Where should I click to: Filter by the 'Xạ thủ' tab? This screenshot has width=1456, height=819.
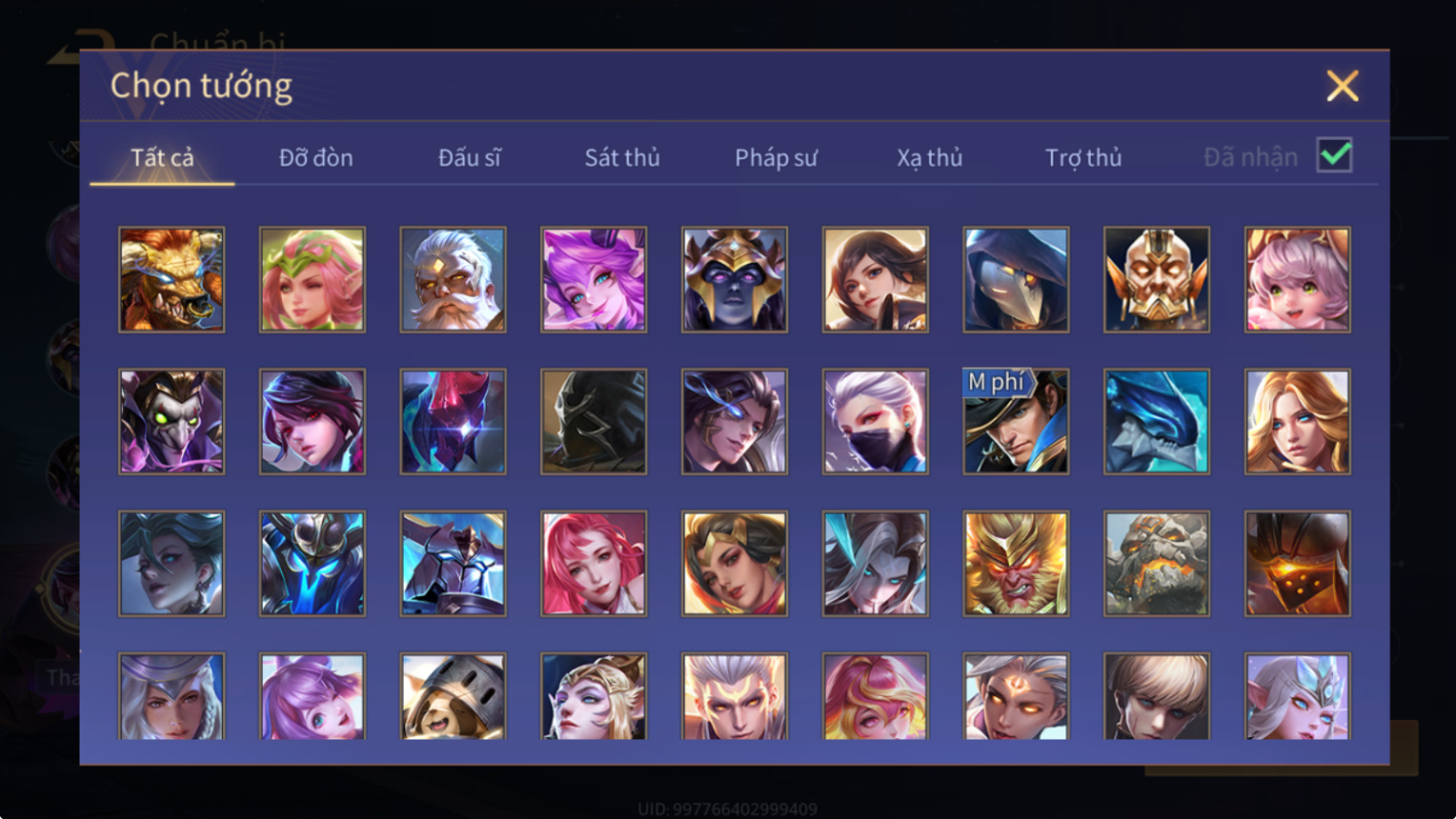[929, 157]
